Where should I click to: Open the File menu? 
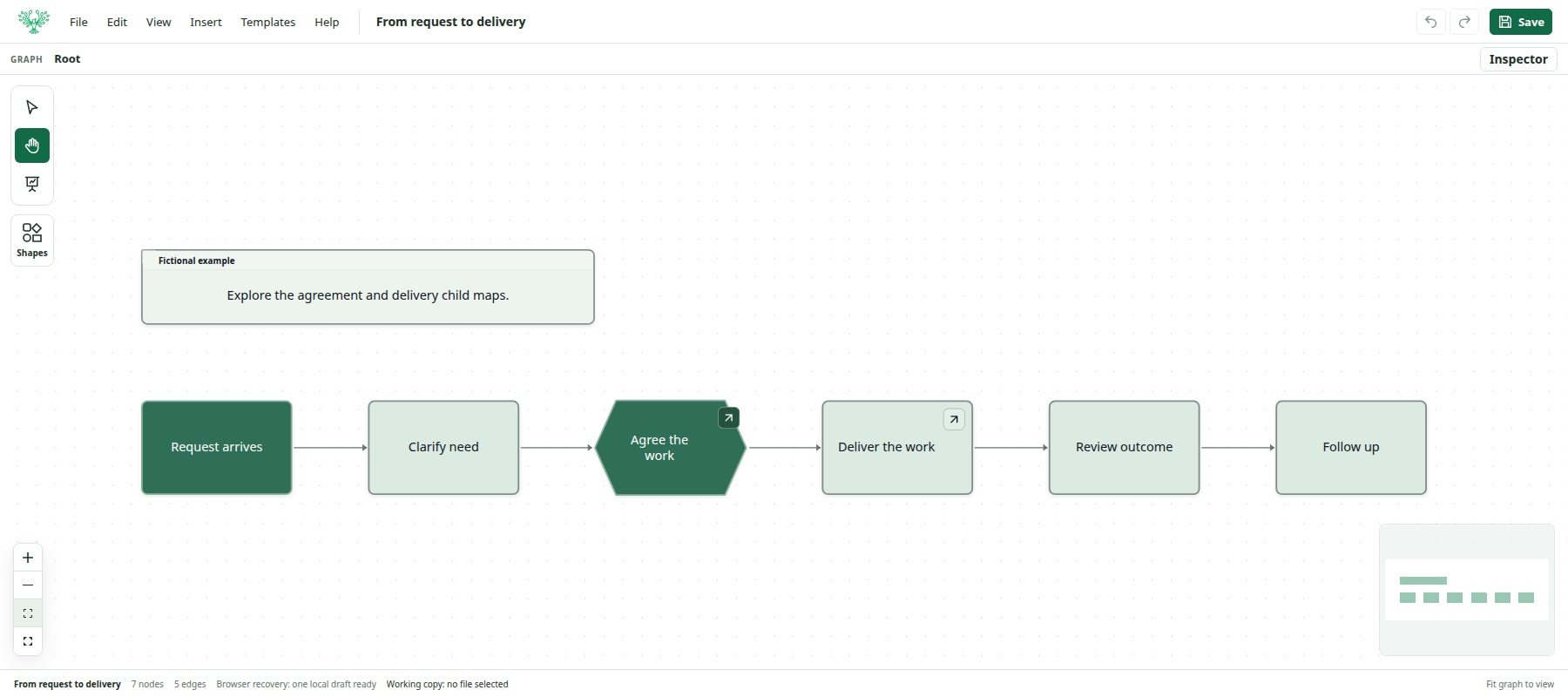pyautogui.click(x=78, y=22)
